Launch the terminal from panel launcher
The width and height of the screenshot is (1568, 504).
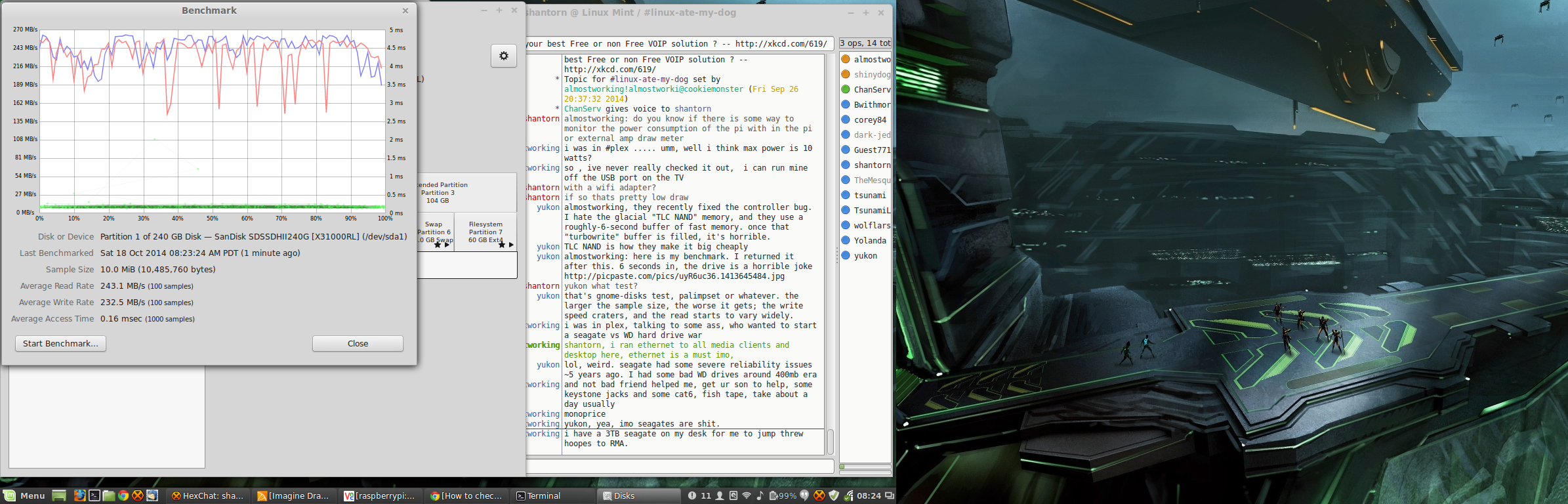pos(94,495)
